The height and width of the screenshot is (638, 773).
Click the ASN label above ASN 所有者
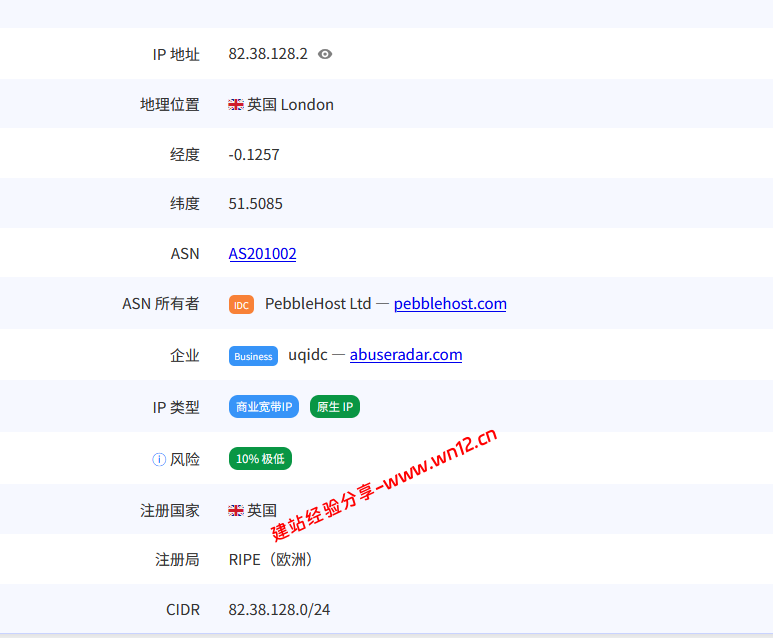(185, 253)
